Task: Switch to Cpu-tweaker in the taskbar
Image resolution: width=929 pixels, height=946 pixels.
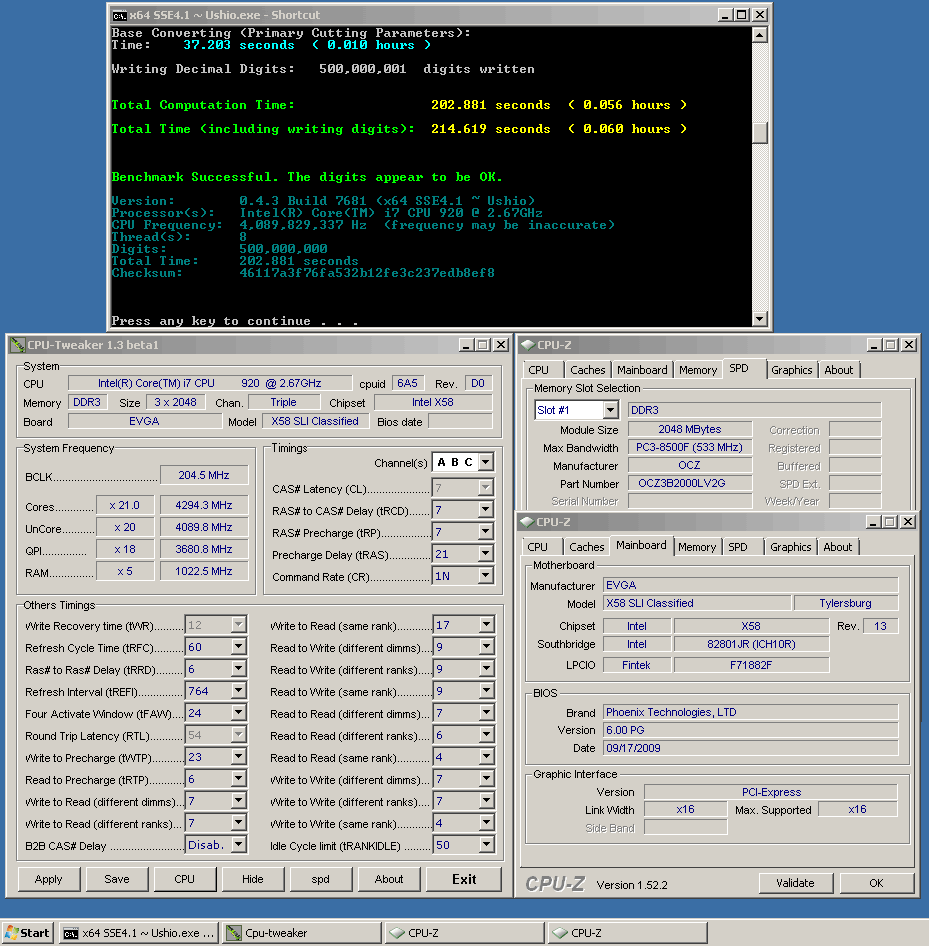Action: tap(301, 933)
